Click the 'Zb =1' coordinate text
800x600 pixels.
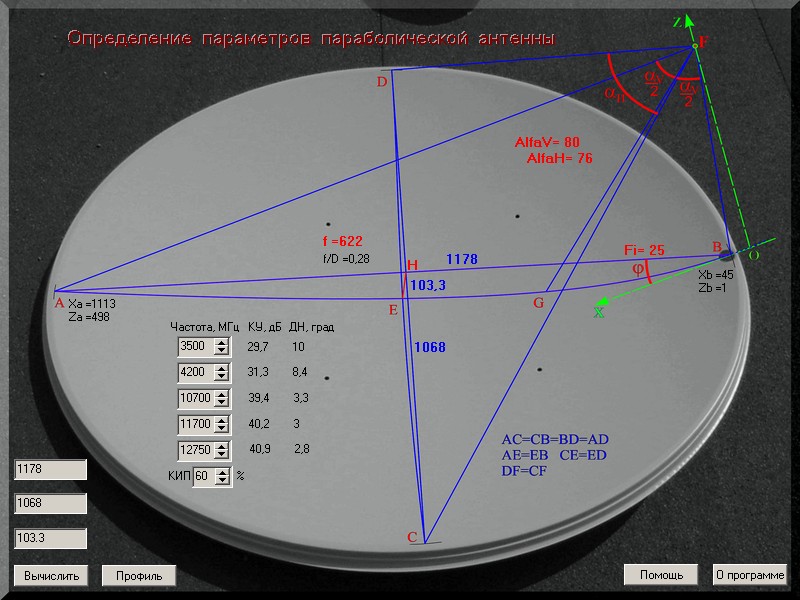(712, 288)
